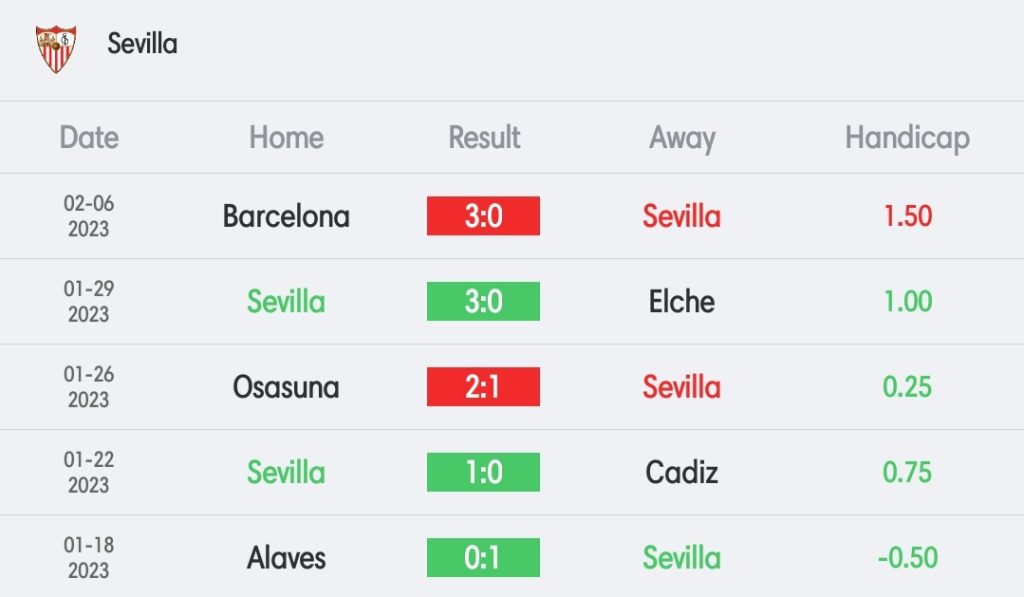Image resolution: width=1024 pixels, height=597 pixels.
Task: Open Alaves team link
Action: 286,558
